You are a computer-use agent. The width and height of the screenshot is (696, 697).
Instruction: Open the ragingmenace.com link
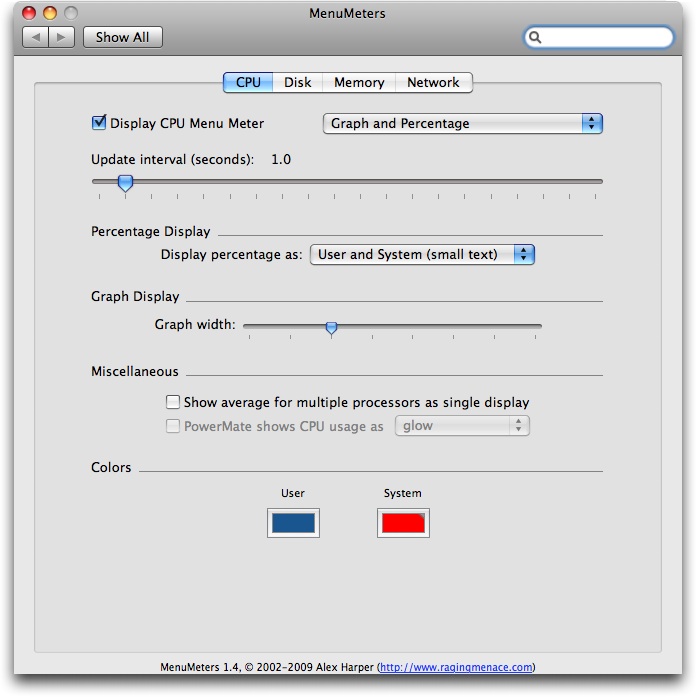pos(456,667)
